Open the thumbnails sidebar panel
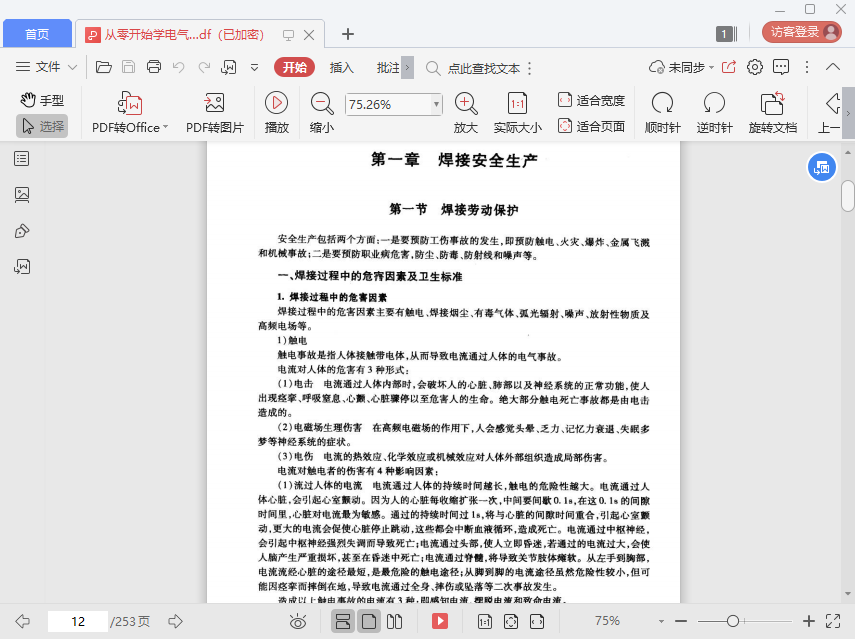This screenshot has width=855, height=639. click(x=22, y=195)
